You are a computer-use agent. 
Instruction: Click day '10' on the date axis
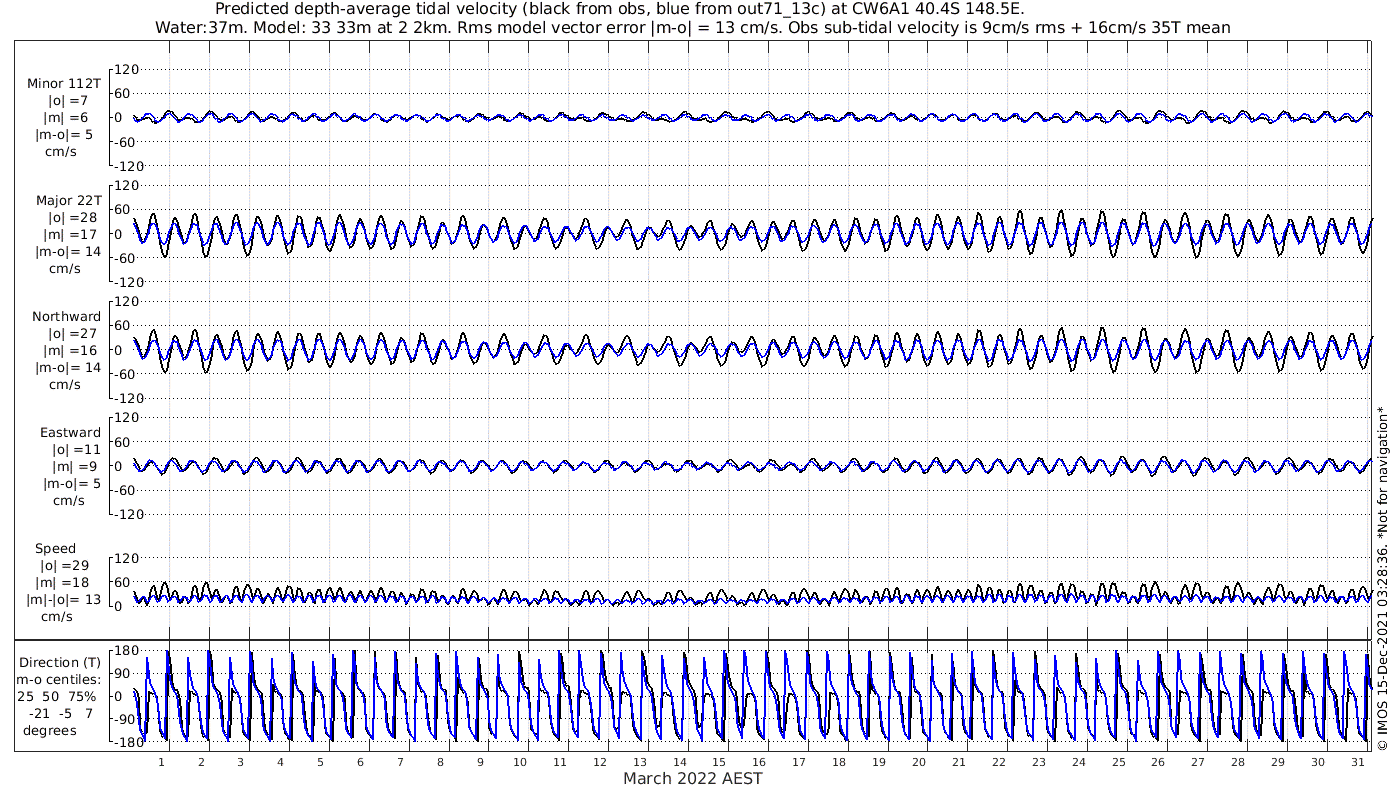(x=520, y=762)
